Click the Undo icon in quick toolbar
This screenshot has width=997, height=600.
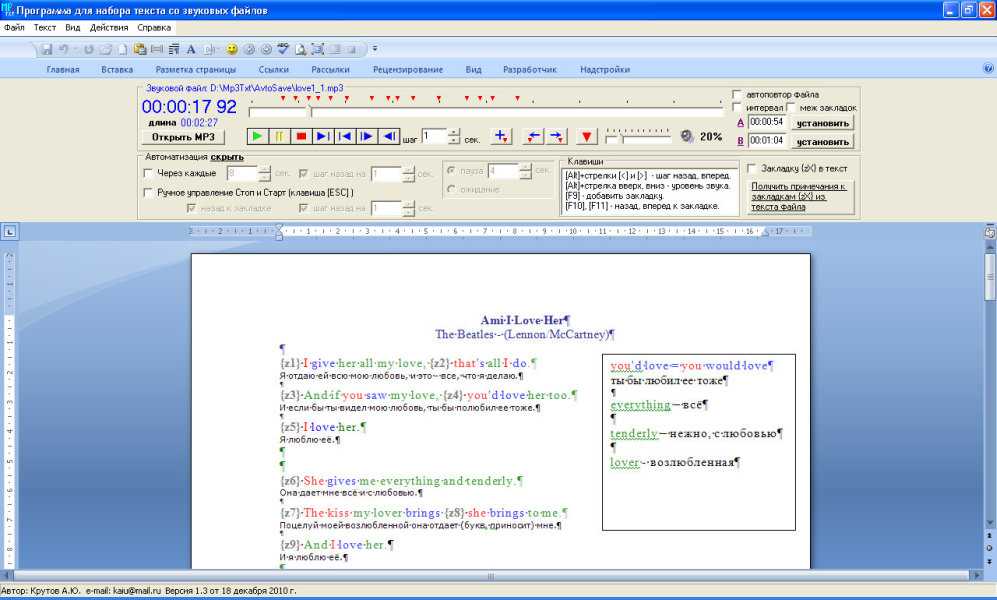64,49
